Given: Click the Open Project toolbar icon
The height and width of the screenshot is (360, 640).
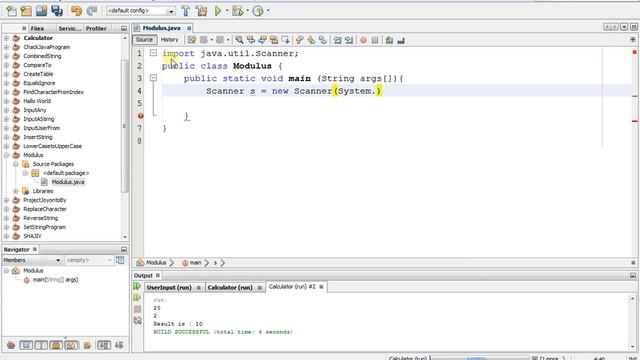Looking at the screenshot, I should 41,11.
